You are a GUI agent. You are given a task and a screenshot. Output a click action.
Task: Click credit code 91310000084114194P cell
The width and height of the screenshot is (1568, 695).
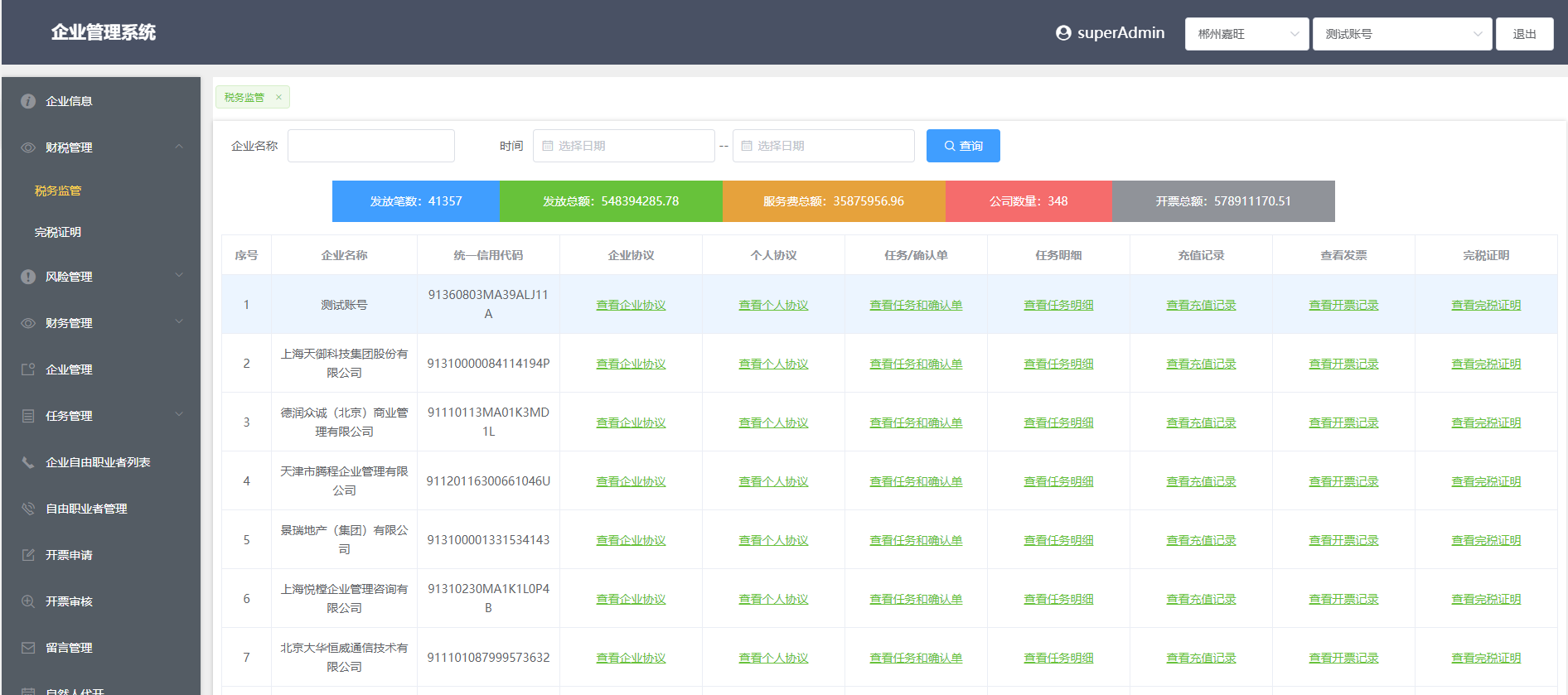click(x=488, y=364)
